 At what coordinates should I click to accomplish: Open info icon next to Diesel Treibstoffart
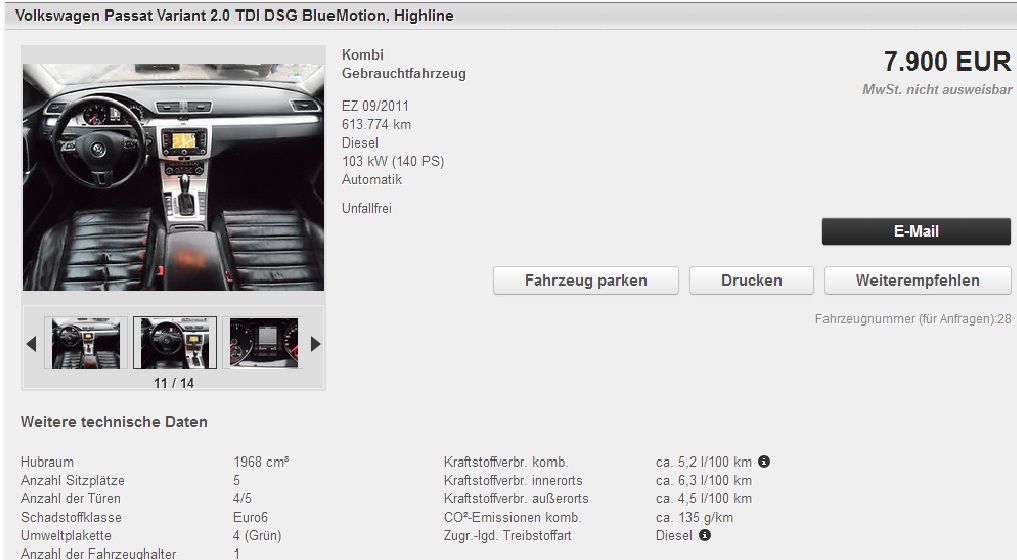tap(705, 535)
